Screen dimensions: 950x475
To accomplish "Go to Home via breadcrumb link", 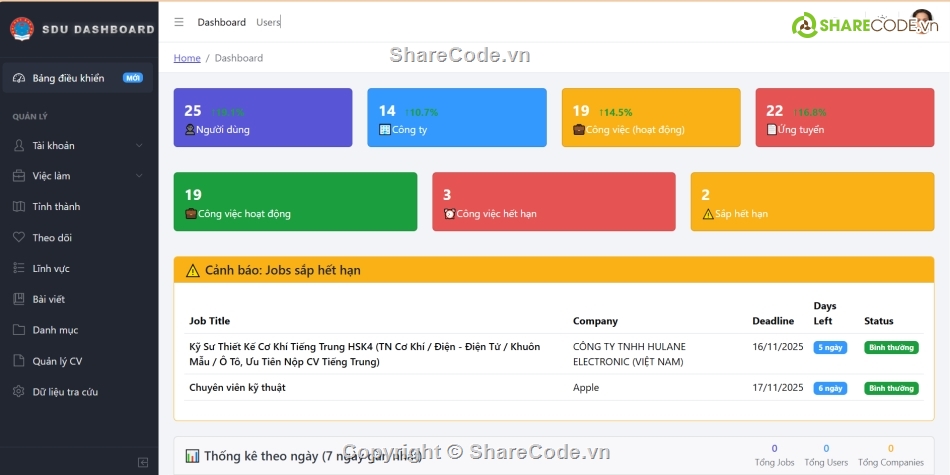I will [x=187, y=58].
